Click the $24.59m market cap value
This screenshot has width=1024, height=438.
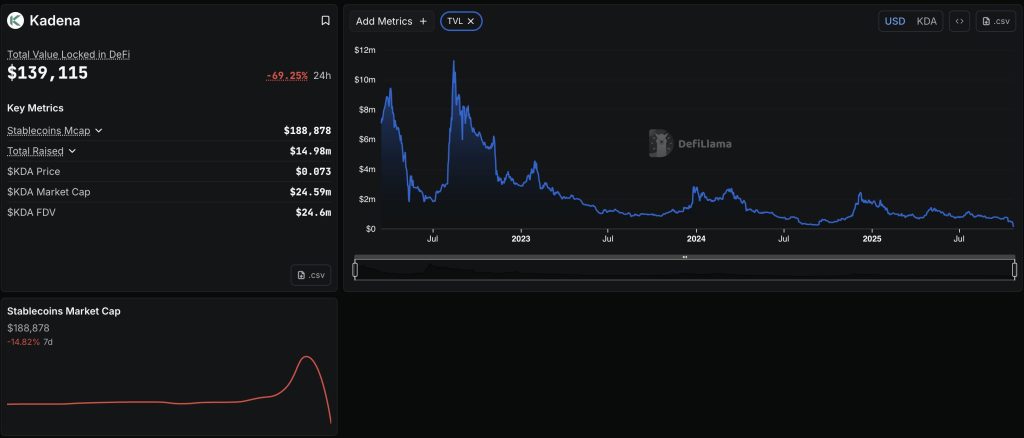pyautogui.click(x=310, y=192)
